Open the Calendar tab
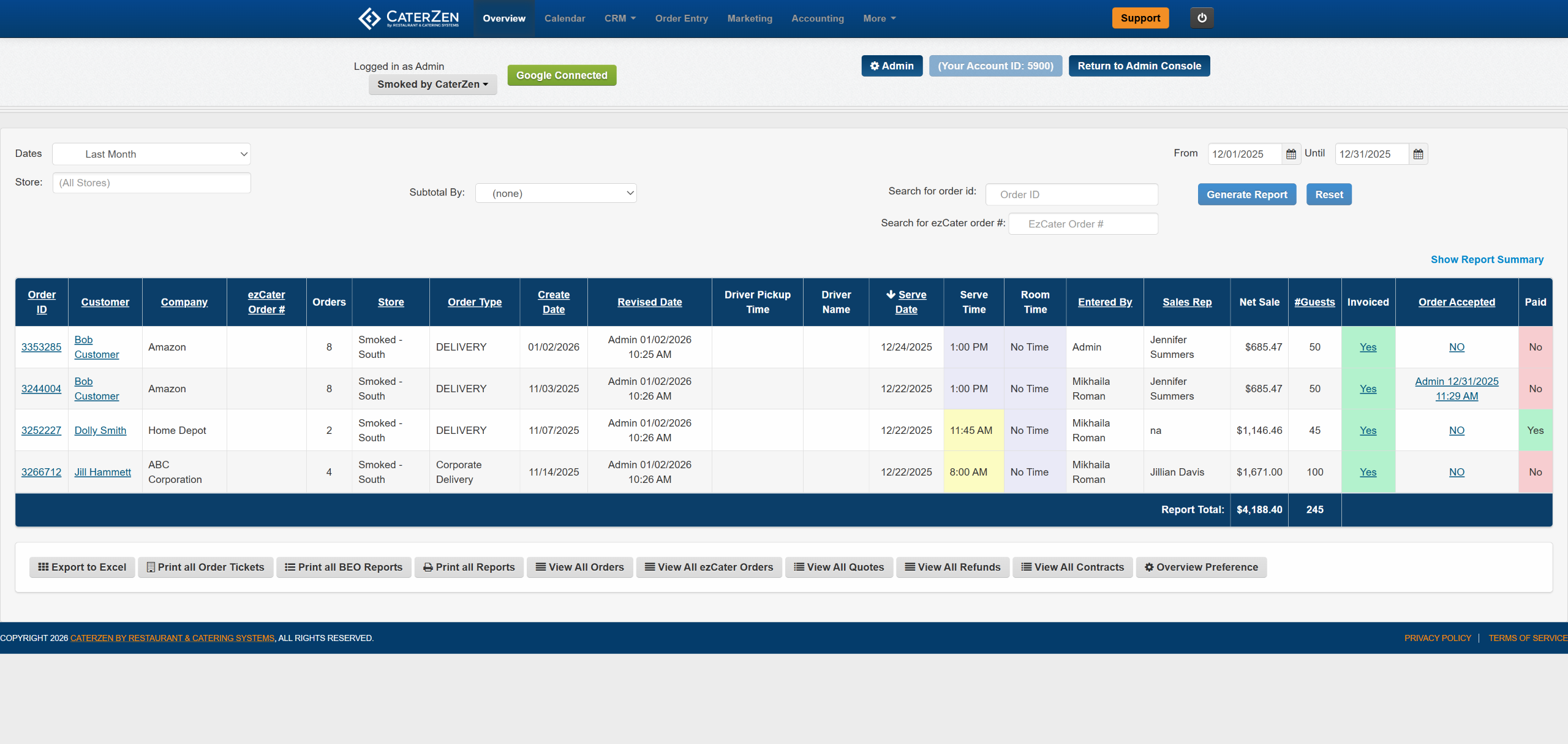Viewport: 1568px width, 744px height. pyautogui.click(x=565, y=18)
